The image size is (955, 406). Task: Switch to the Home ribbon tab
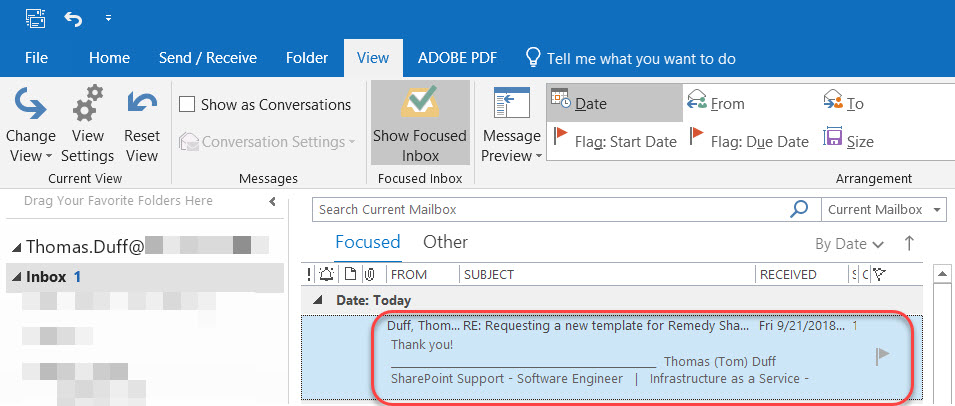click(x=109, y=58)
